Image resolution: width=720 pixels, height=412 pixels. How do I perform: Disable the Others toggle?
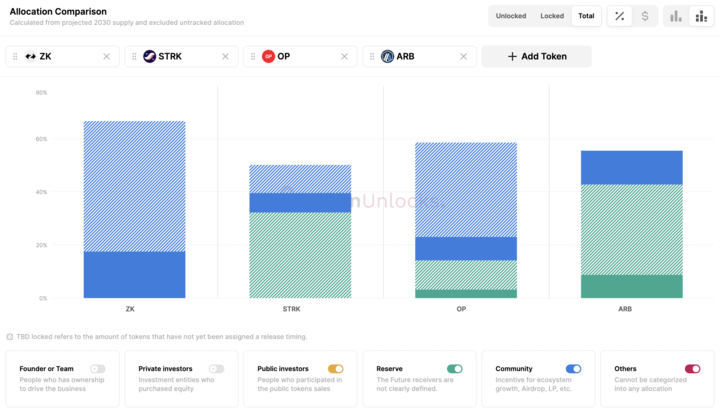tap(692, 369)
